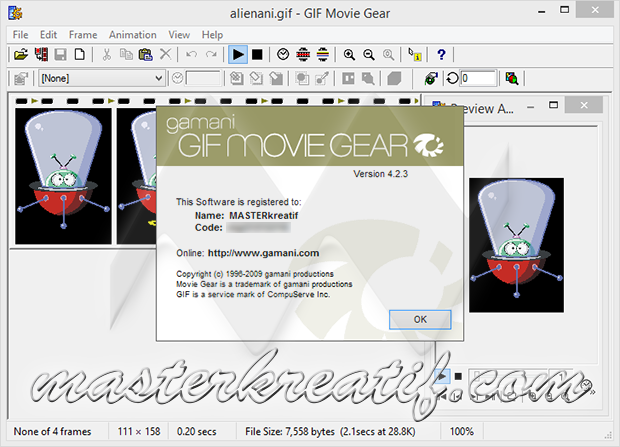Click the Preview window alien image
Viewport: 620px width, 447px height.
pos(516,245)
